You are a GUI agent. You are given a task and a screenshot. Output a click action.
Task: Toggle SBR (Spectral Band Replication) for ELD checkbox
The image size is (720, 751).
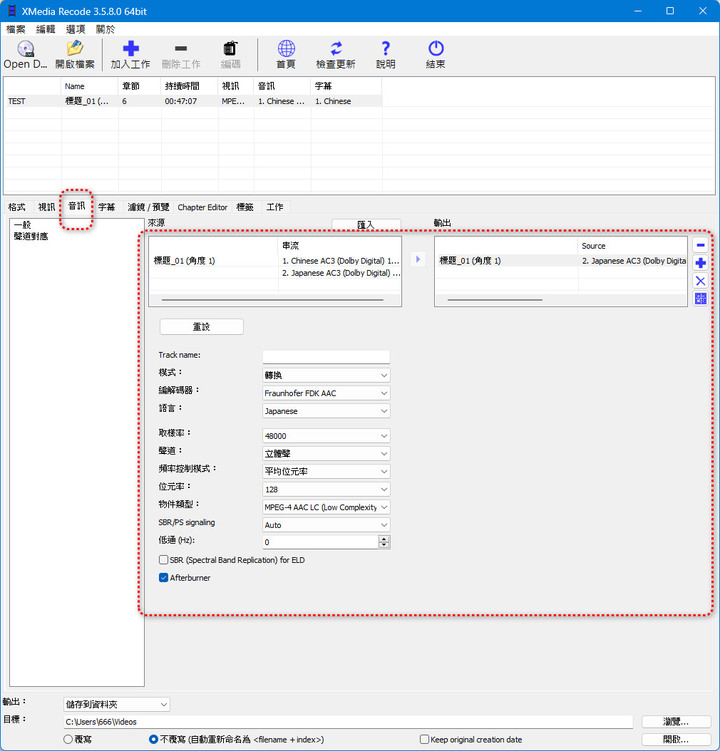click(x=163, y=559)
